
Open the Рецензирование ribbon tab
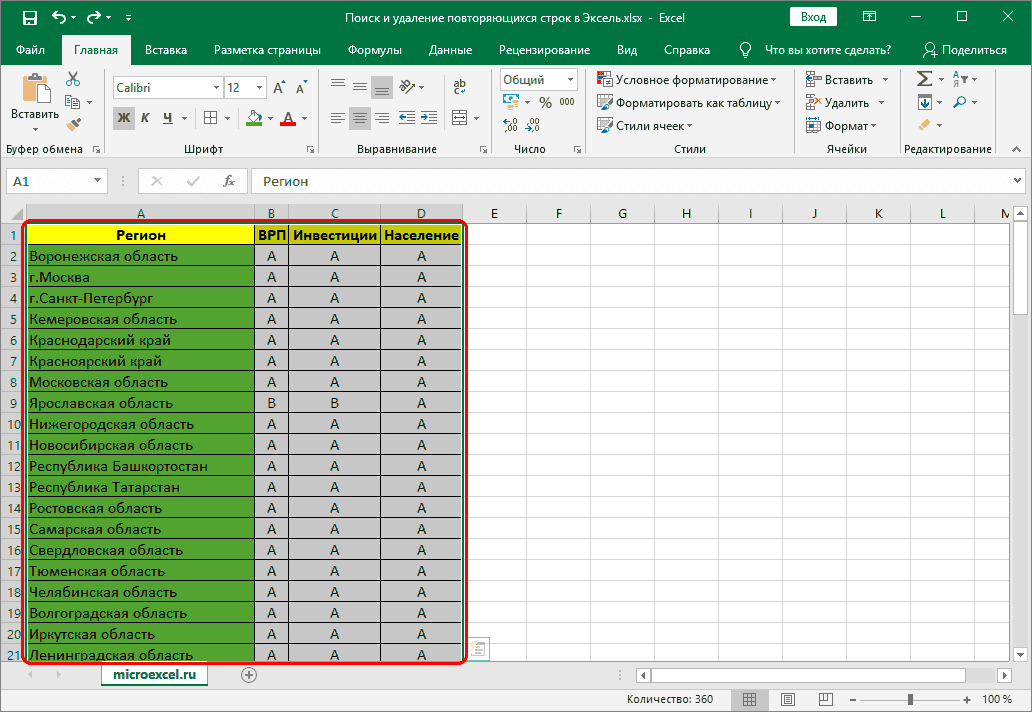pos(546,49)
